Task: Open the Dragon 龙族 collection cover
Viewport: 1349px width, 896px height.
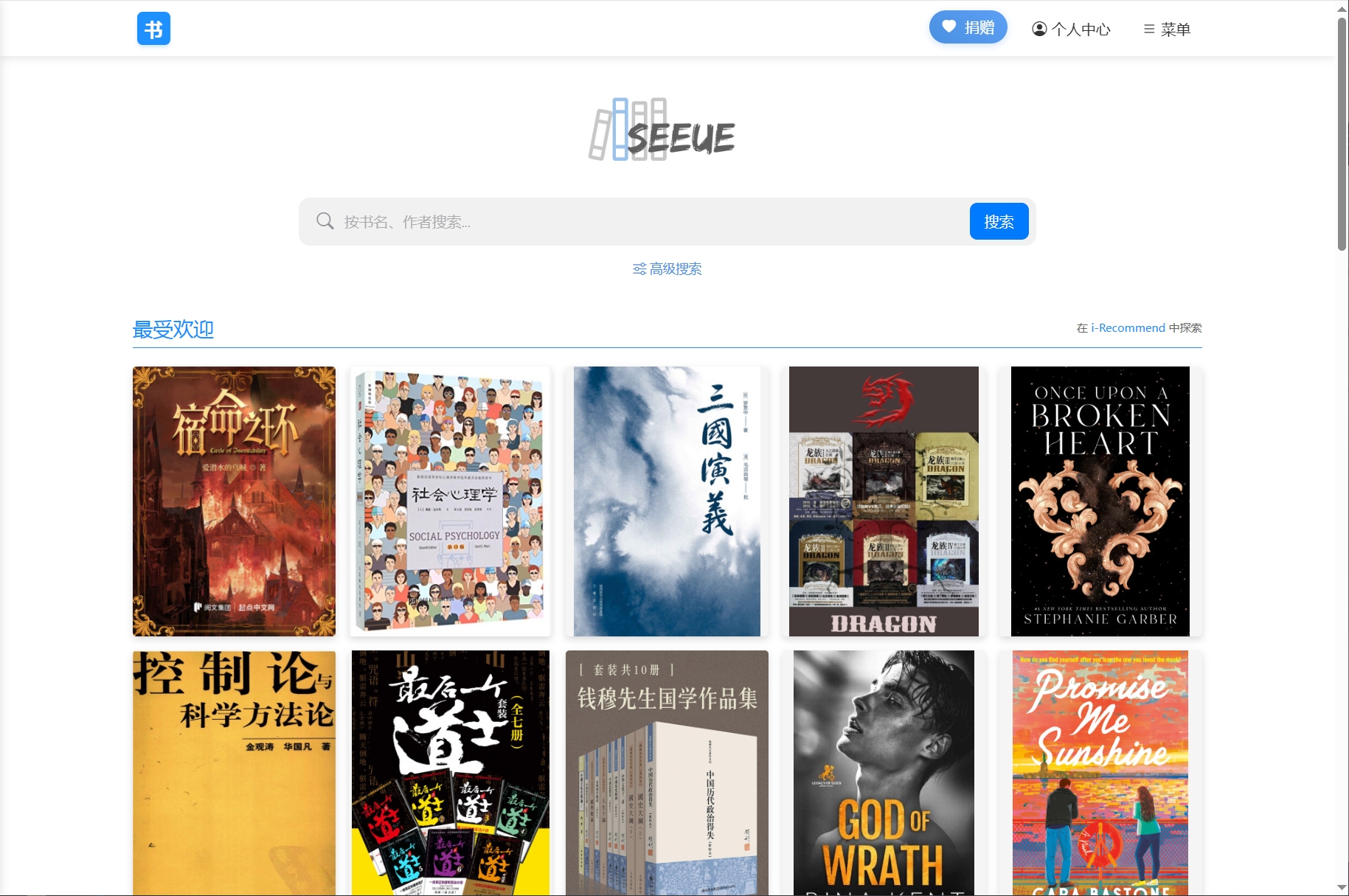Action: pyautogui.click(x=884, y=501)
